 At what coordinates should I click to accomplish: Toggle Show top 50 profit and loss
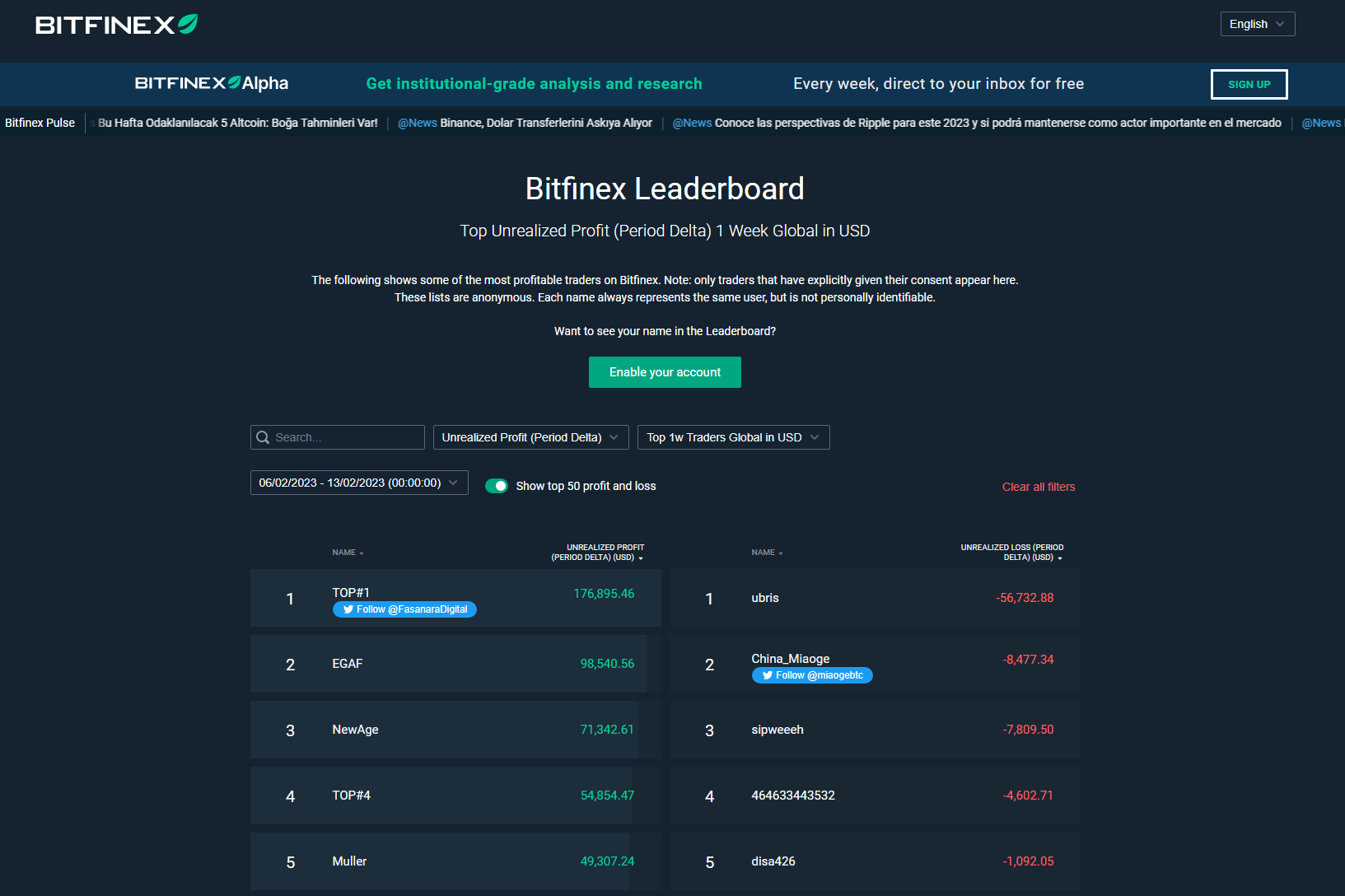[497, 486]
